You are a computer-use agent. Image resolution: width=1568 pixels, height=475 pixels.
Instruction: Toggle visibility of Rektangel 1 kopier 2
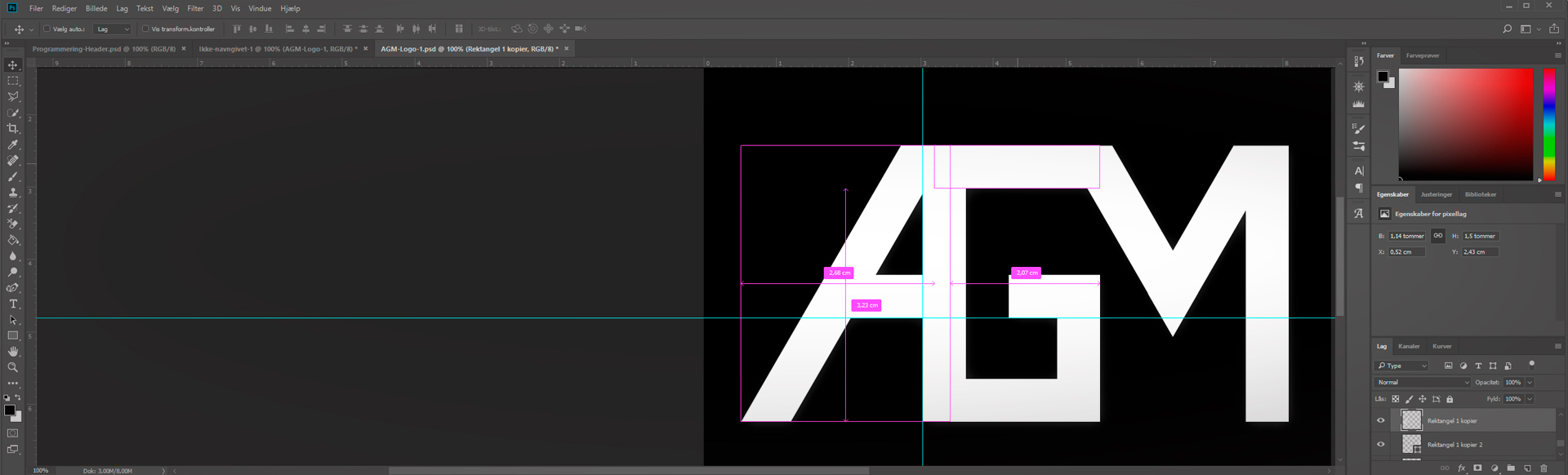(x=1381, y=445)
